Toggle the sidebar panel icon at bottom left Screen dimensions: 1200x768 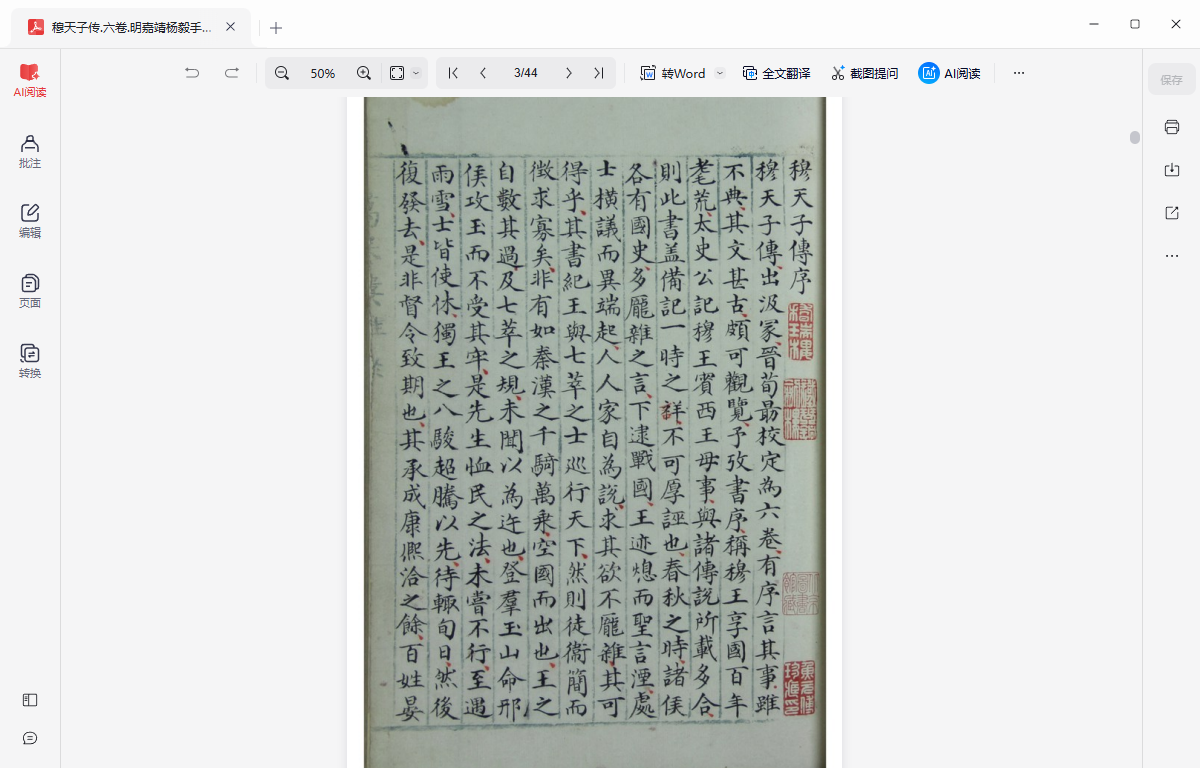[30, 700]
